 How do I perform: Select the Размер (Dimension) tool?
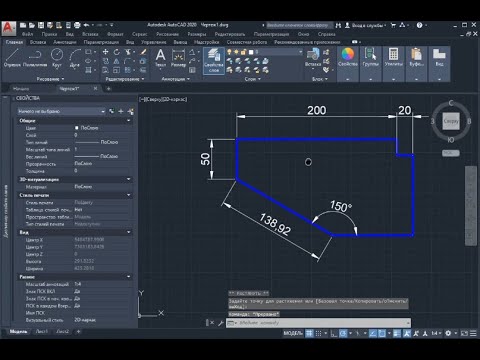tap(178, 58)
